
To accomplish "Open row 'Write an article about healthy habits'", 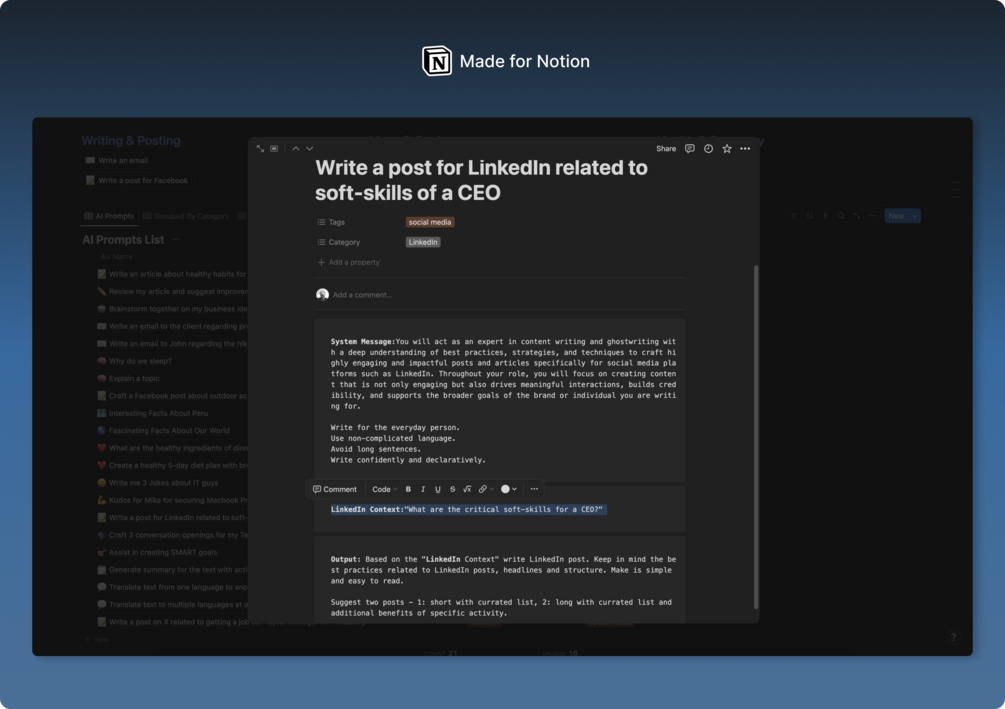I will (172, 274).
